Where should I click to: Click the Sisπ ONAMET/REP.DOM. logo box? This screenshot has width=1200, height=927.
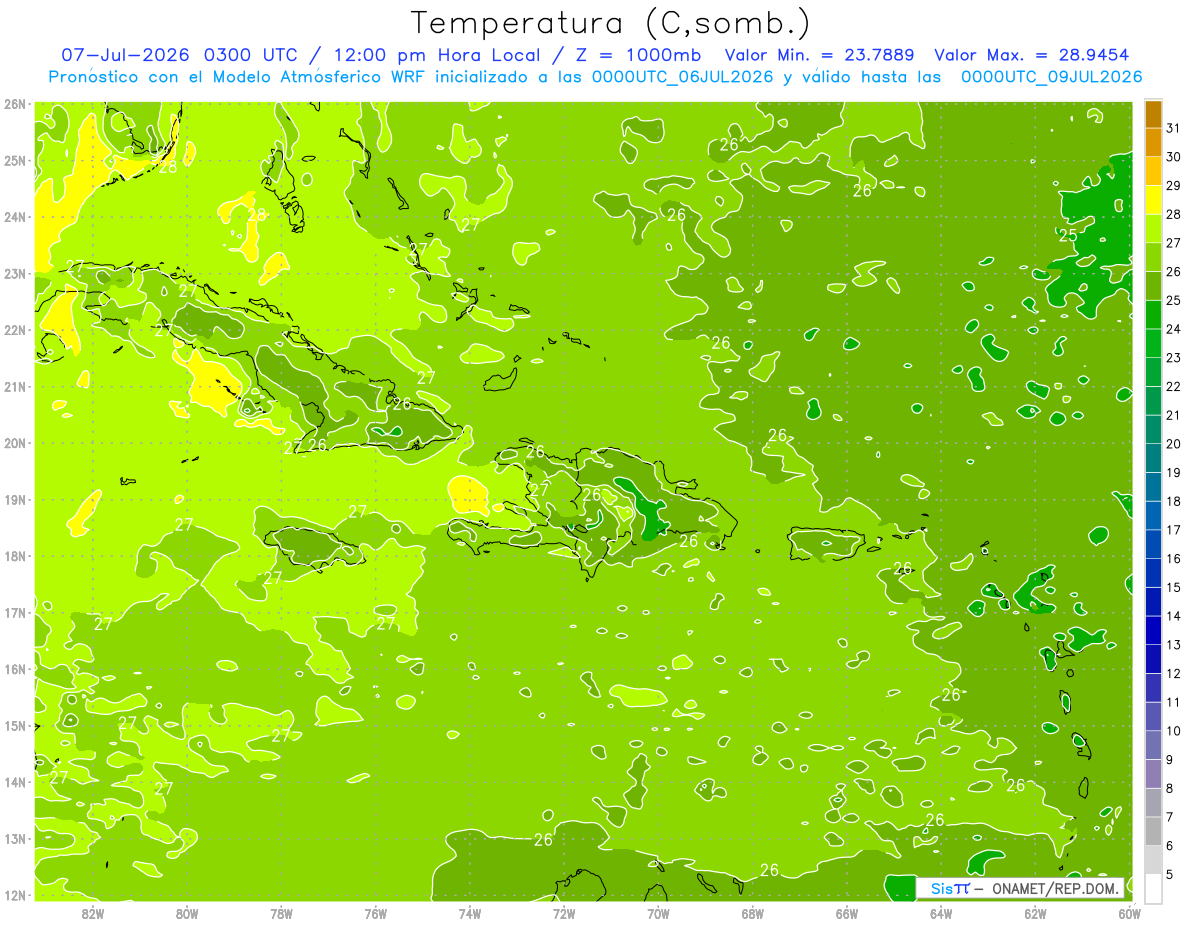pos(1021,888)
